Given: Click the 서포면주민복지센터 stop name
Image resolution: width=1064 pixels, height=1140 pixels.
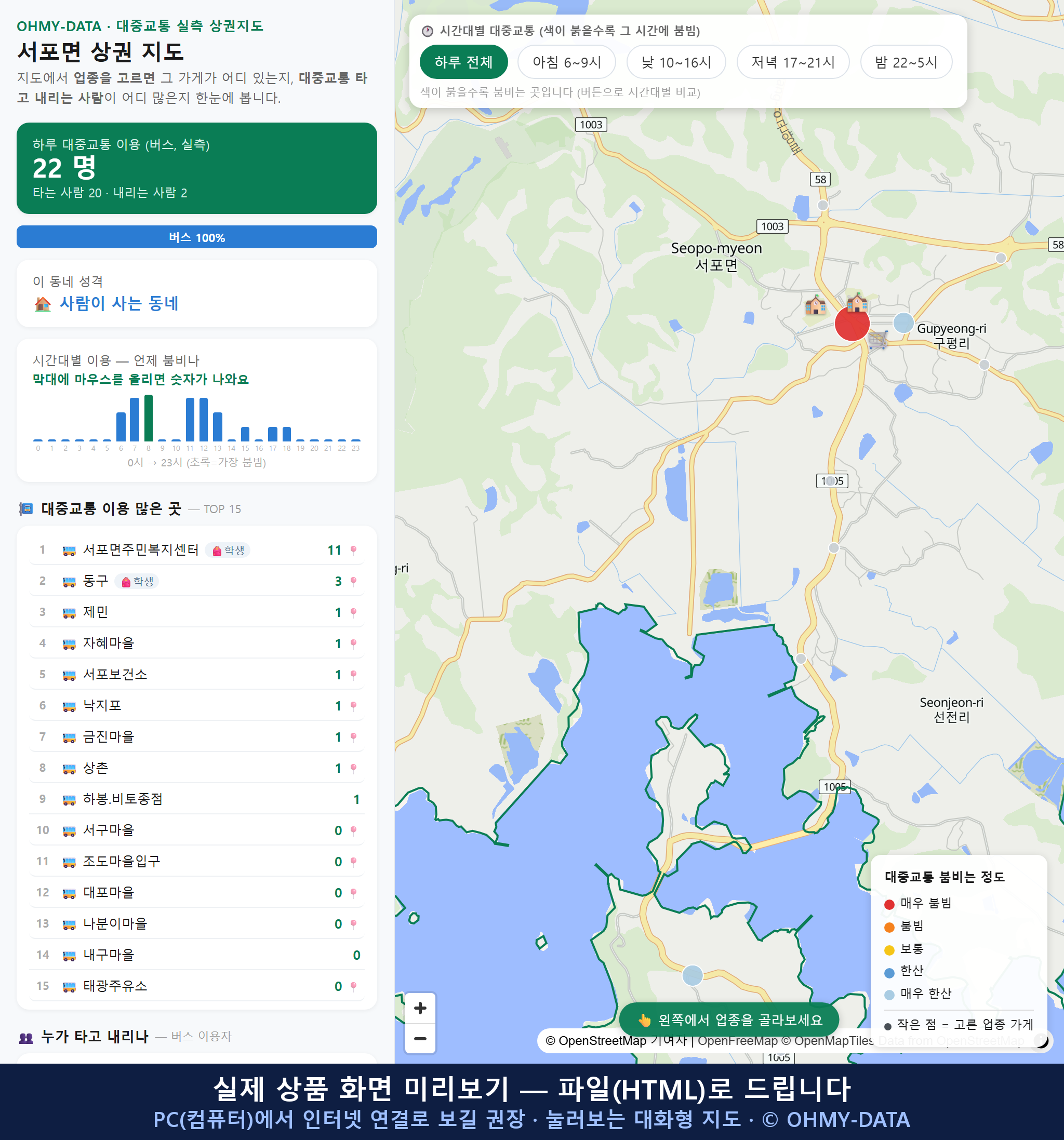Looking at the screenshot, I should 140,550.
